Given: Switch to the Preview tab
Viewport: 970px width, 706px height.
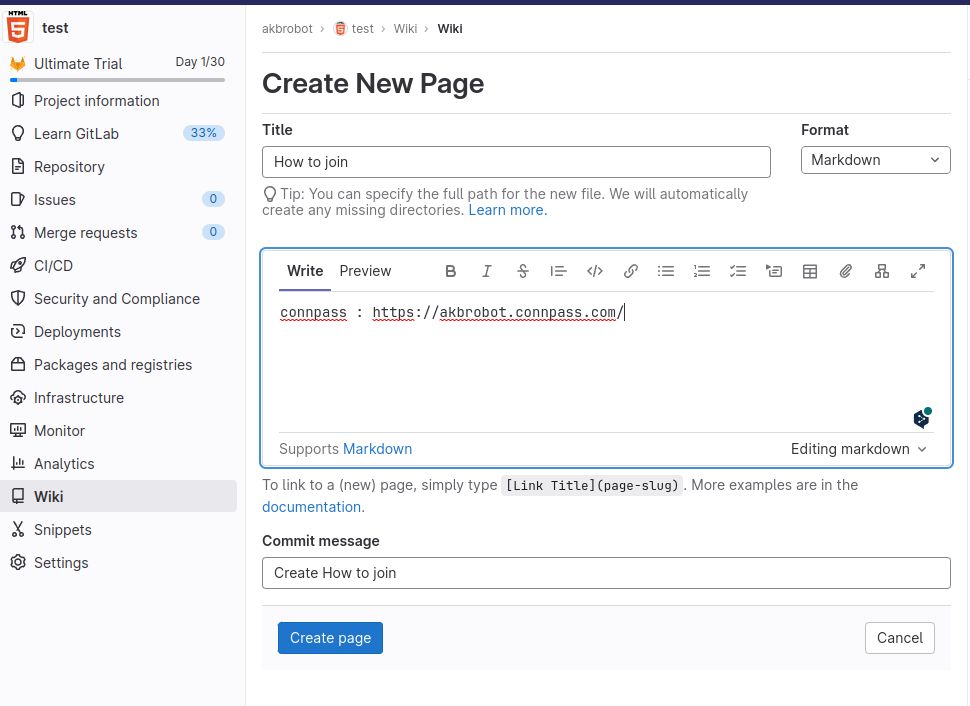Looking at the screenshot, I should coord(365,271).
